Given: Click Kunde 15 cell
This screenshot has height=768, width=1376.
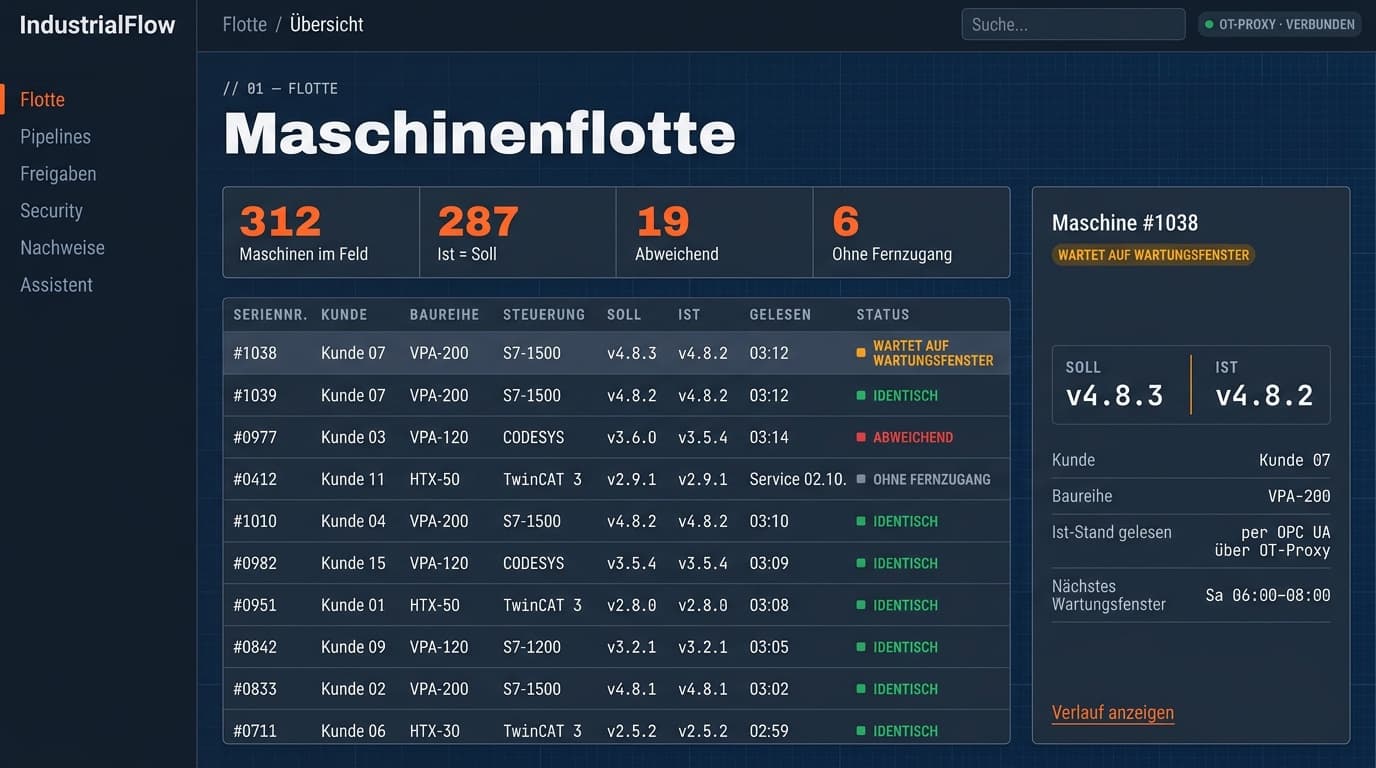Looking at the screenshot, I should point(353,563).
